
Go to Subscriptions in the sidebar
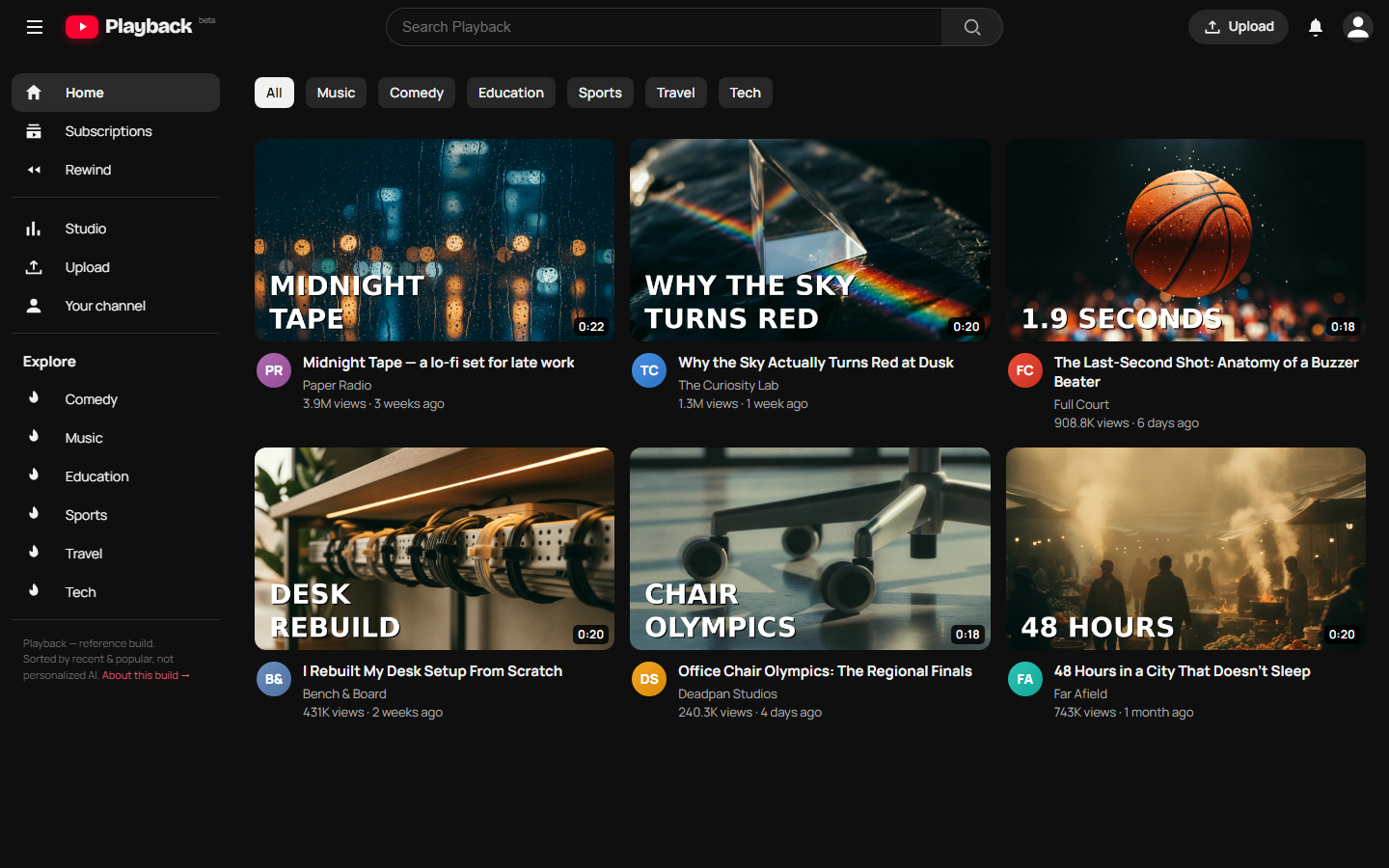[116, 131]
